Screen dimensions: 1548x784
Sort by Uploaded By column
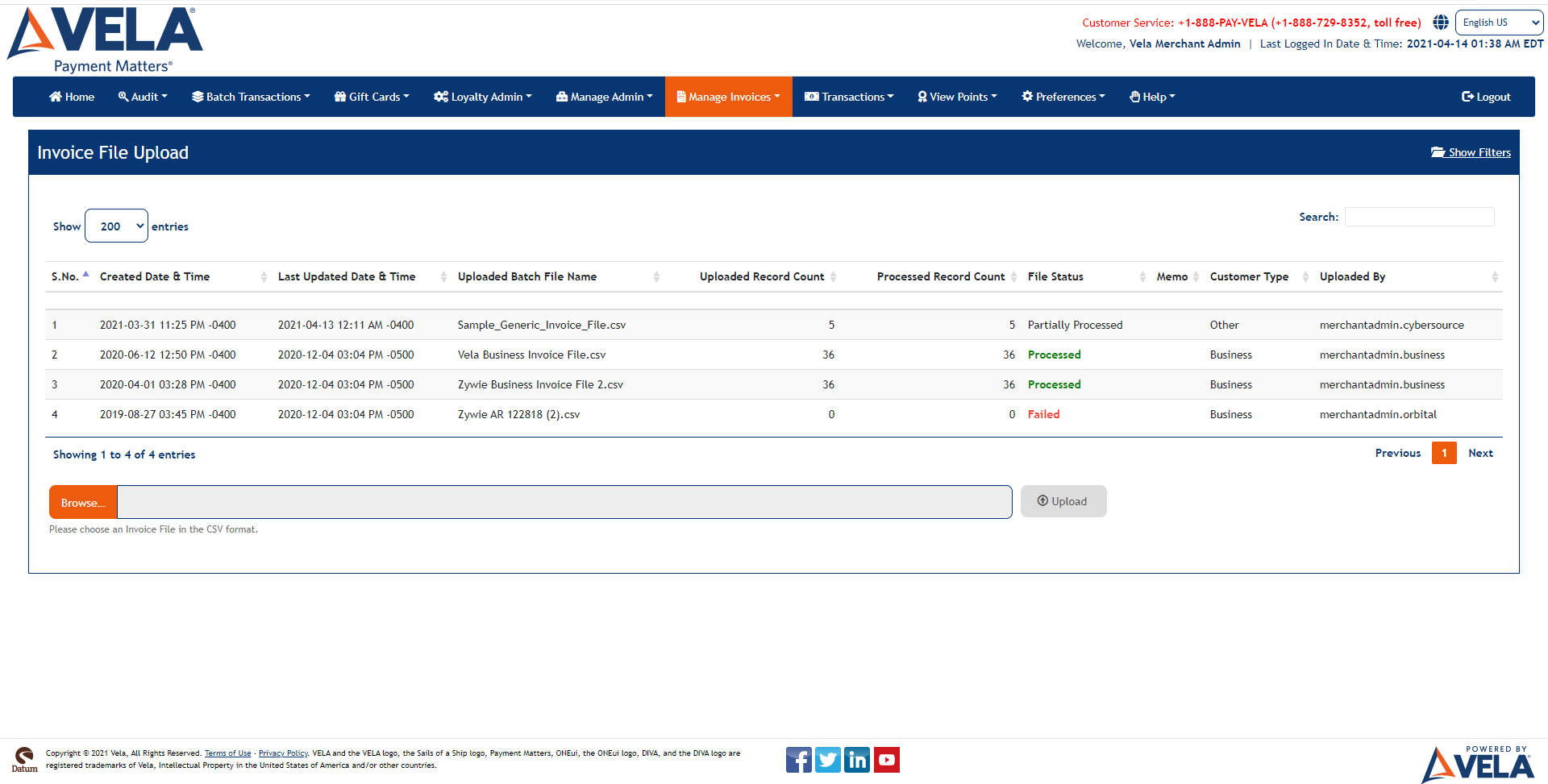click(x=1408, y=276)
